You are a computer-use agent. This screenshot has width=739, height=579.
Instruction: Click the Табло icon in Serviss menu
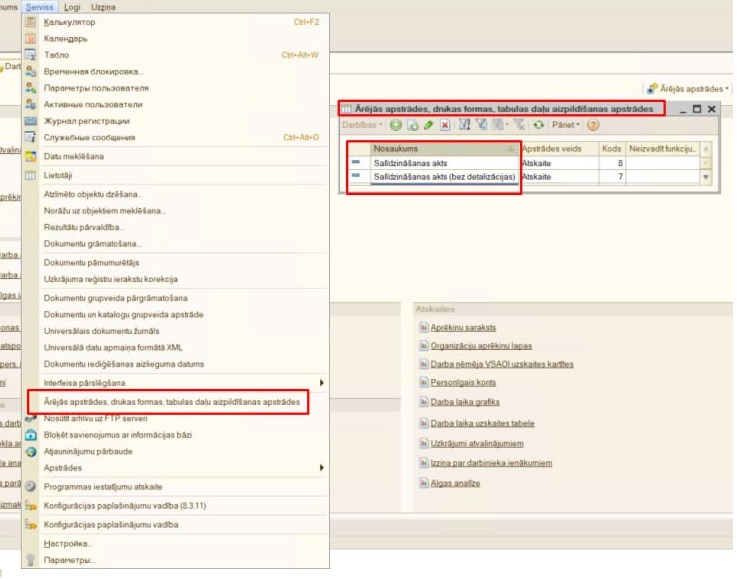[30, 55]
